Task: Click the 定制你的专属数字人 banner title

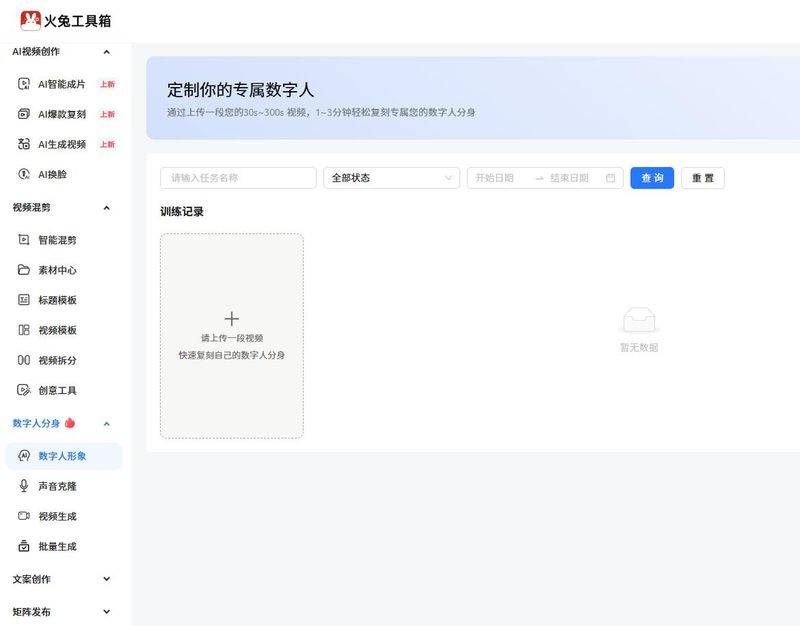Action: pos(240,90)
